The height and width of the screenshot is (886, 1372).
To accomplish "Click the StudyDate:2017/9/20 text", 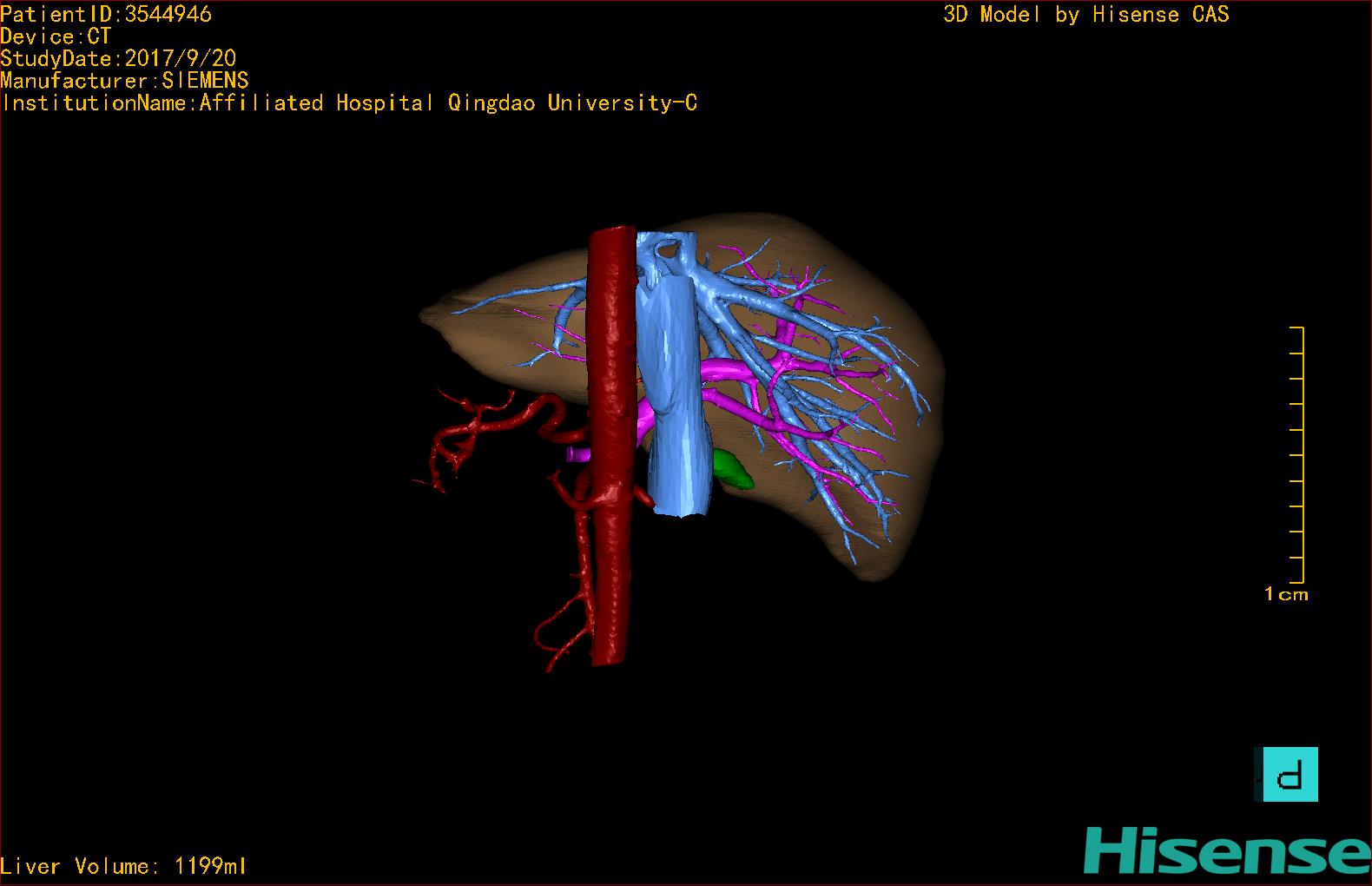I will point(118,58).
